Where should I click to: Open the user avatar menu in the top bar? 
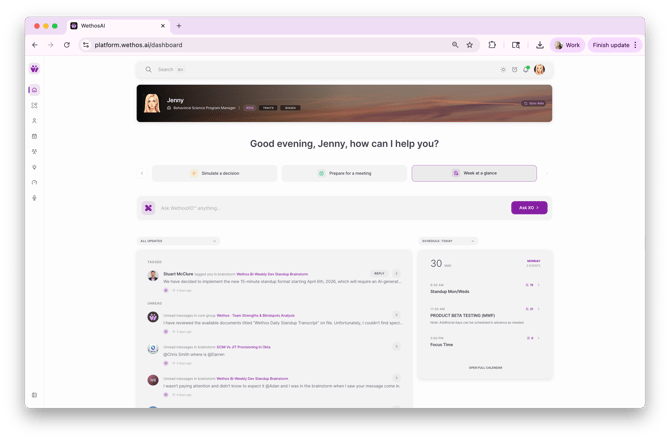click(540, 69)
